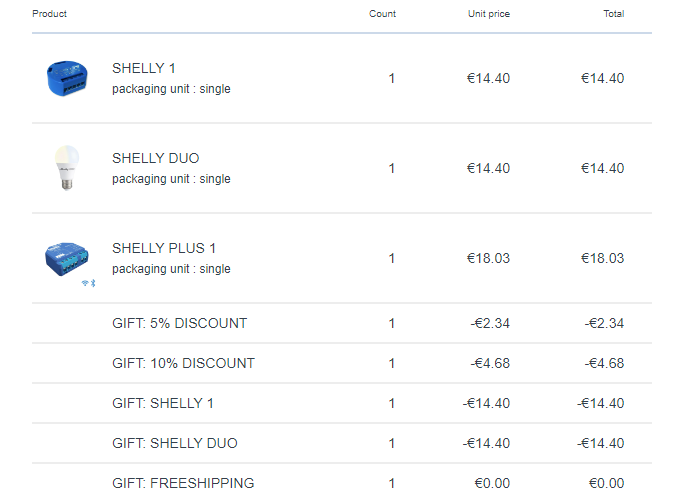Open the Shelly Plus 1 product image
Image resolution: width=691 pixels, height=499 pixels.
67,259
